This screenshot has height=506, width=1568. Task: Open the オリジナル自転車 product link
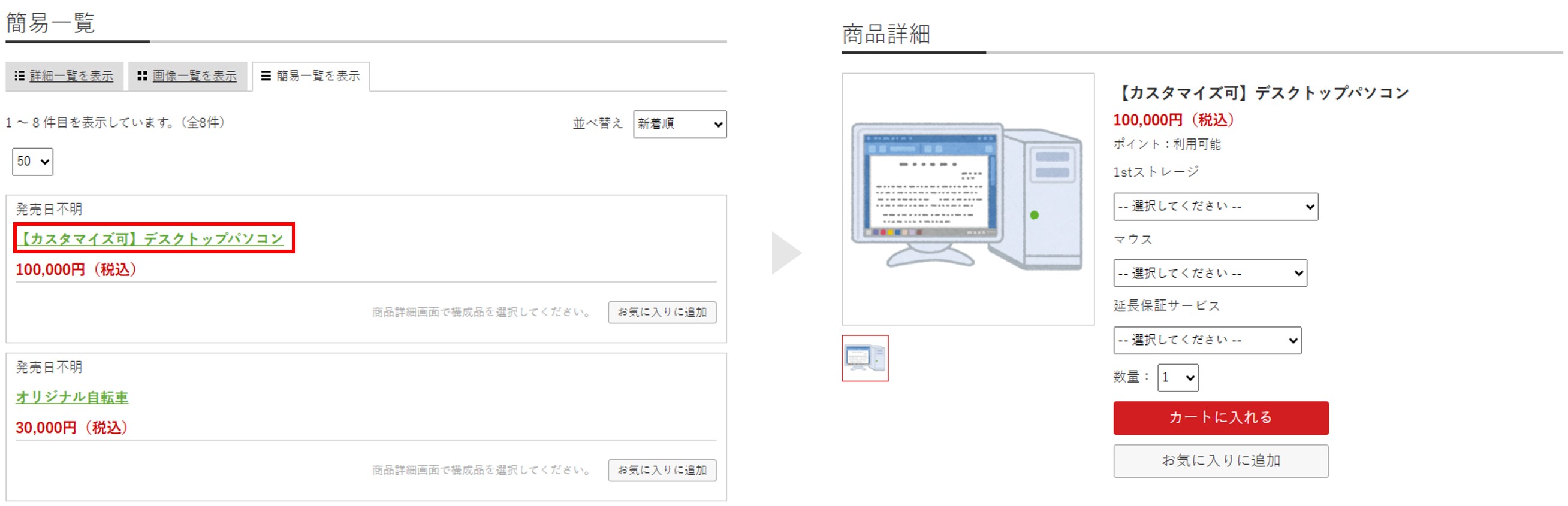(72, 397)
